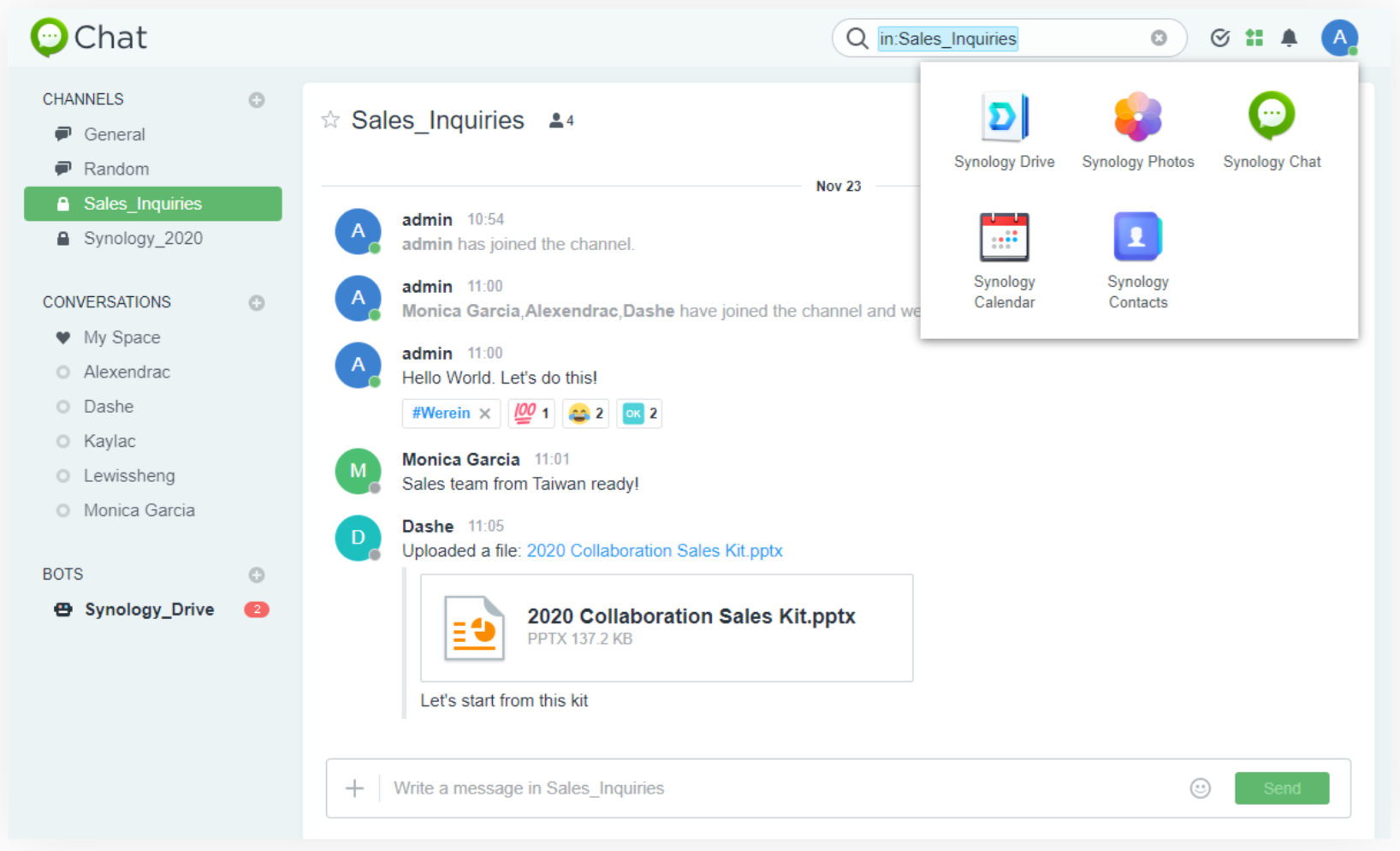This screenshot has width=1400, height=851.
Task: Open conversation with Kaylac
Action: [153, 441]
